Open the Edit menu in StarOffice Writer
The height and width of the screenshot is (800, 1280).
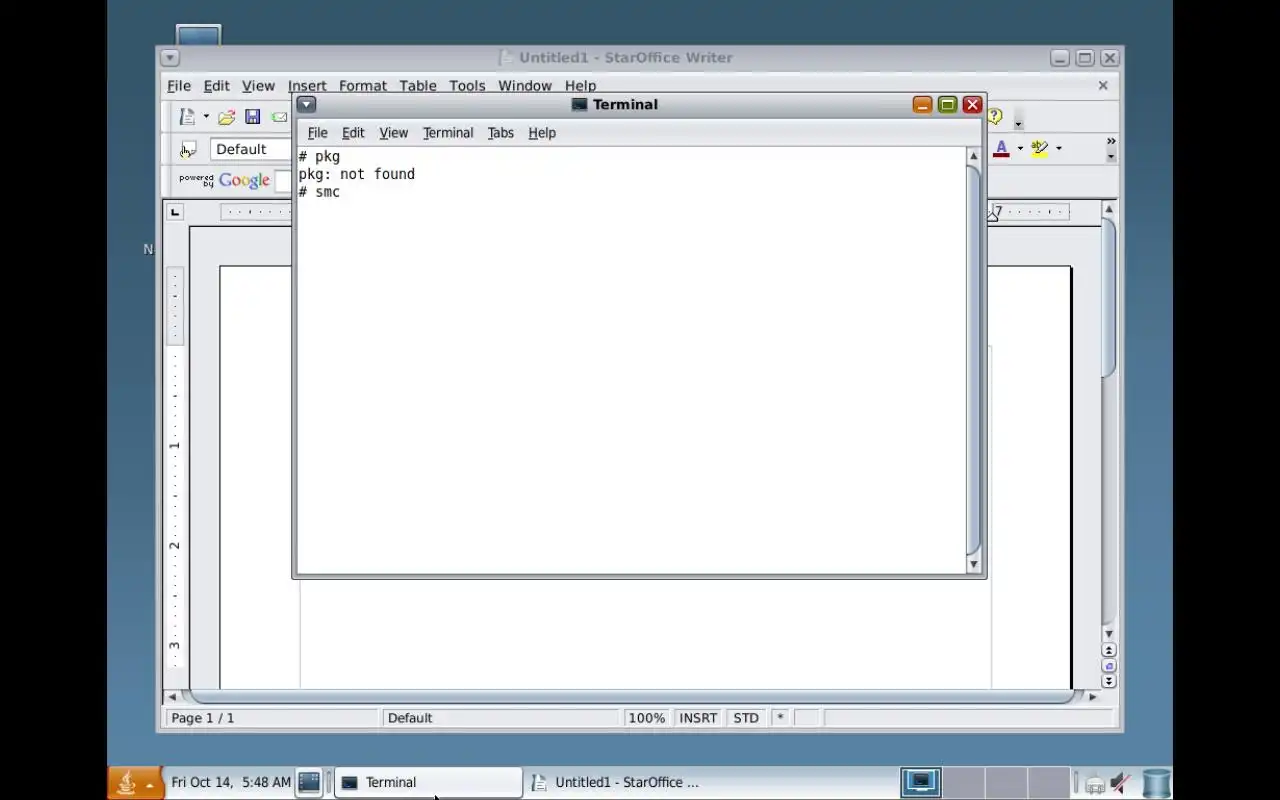click(x=216, y=86)
